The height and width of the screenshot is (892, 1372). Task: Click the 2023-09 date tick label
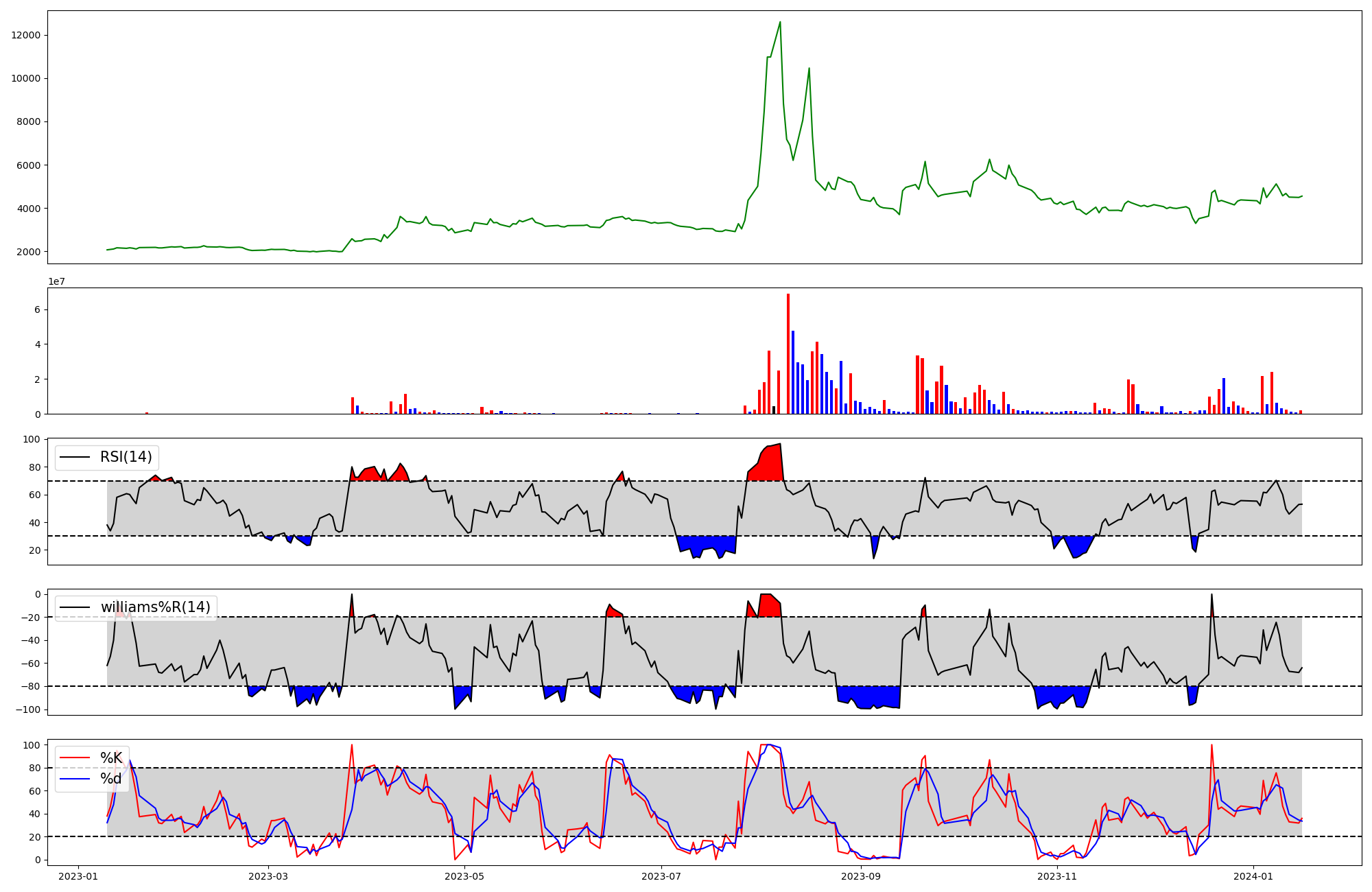(860, 876)
